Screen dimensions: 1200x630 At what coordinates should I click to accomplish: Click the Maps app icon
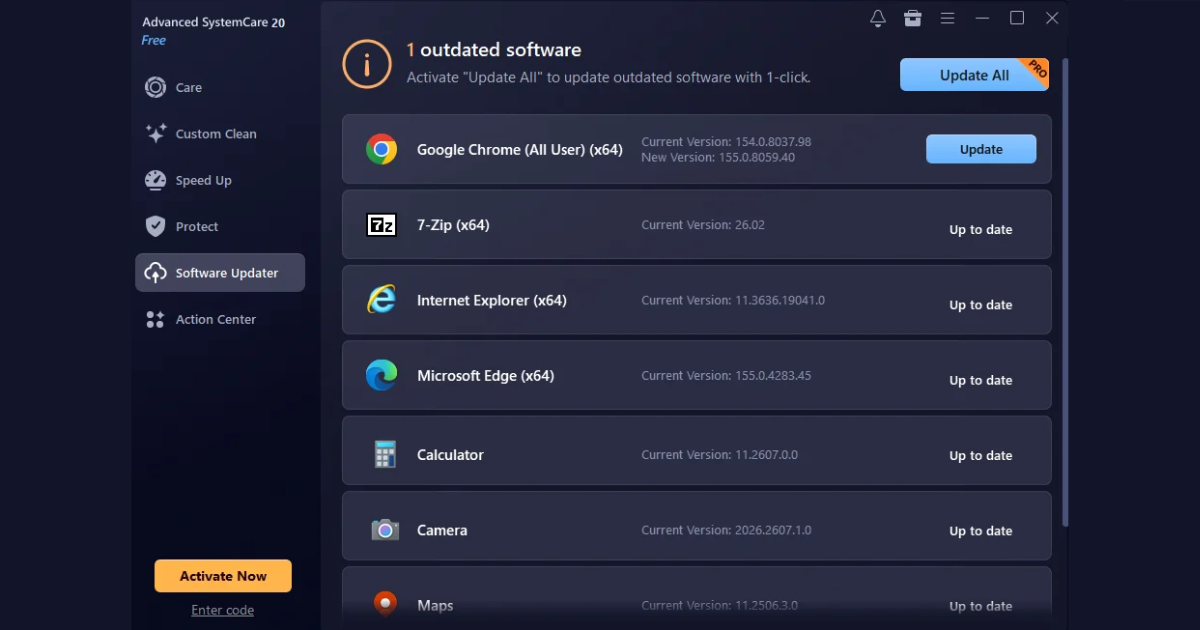[x=385, y=604]
